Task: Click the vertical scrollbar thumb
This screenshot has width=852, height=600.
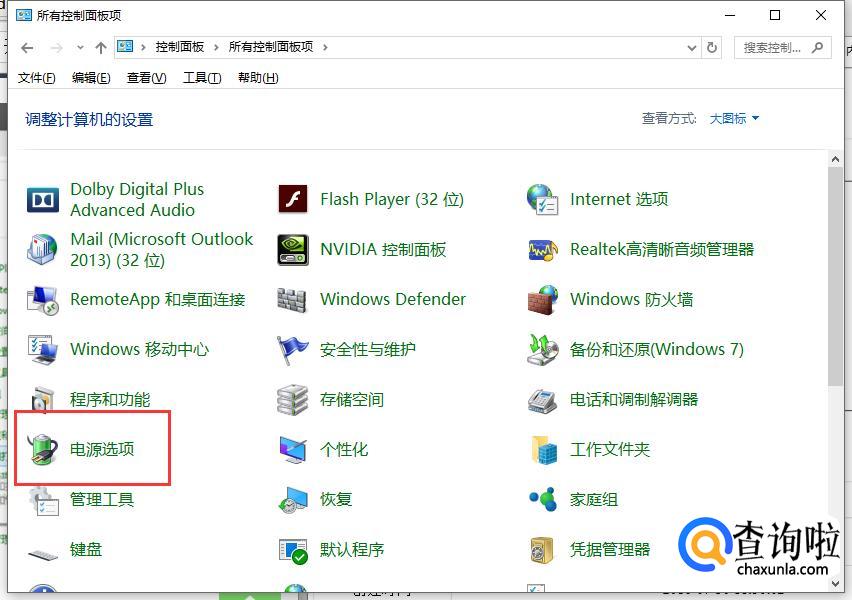Action: pos(835,277)
